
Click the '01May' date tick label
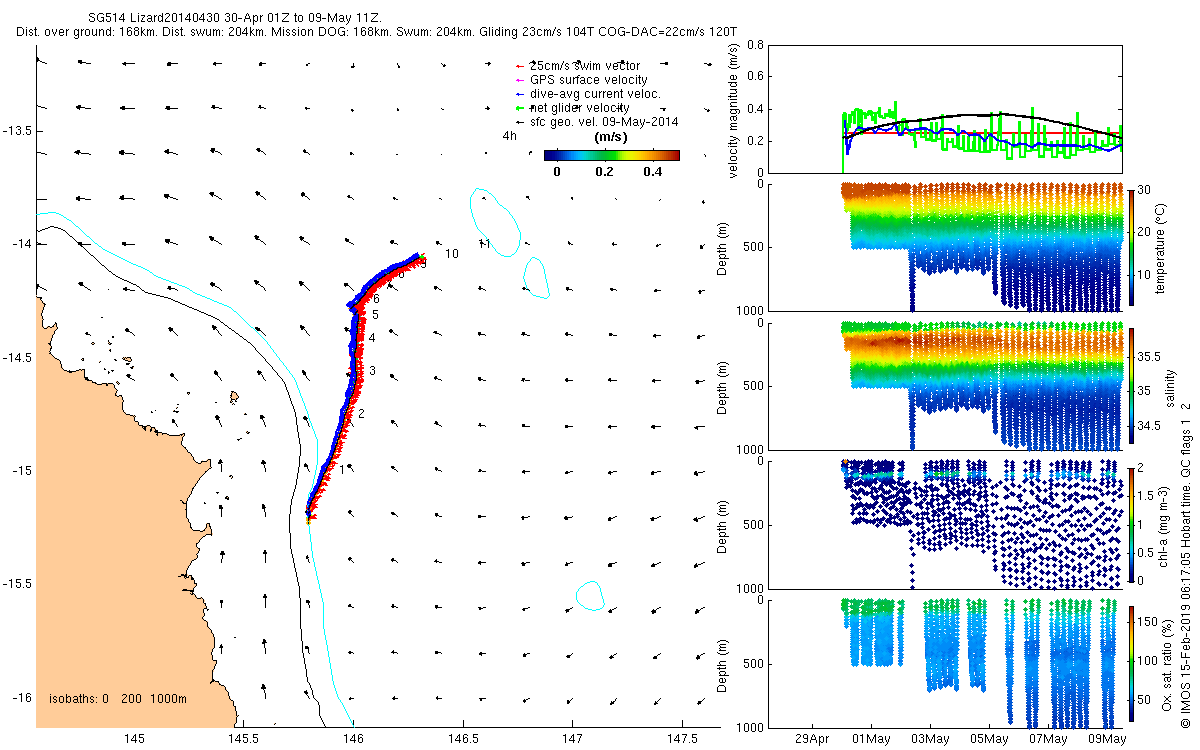tap(871, 739)
